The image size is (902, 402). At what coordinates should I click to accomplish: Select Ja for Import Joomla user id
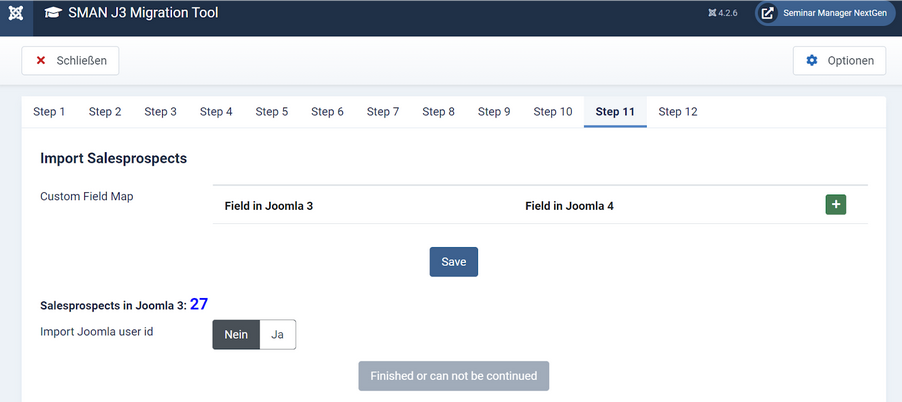click(x=277, y=335)
